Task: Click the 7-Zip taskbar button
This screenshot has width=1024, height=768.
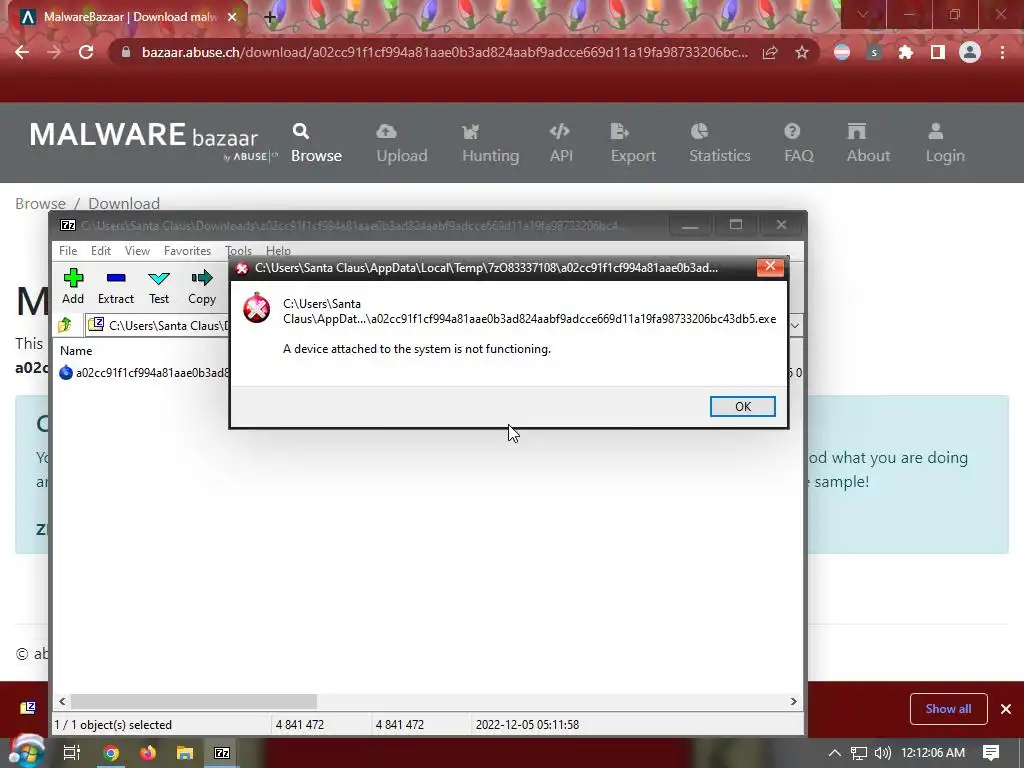Action: [222, 753]
